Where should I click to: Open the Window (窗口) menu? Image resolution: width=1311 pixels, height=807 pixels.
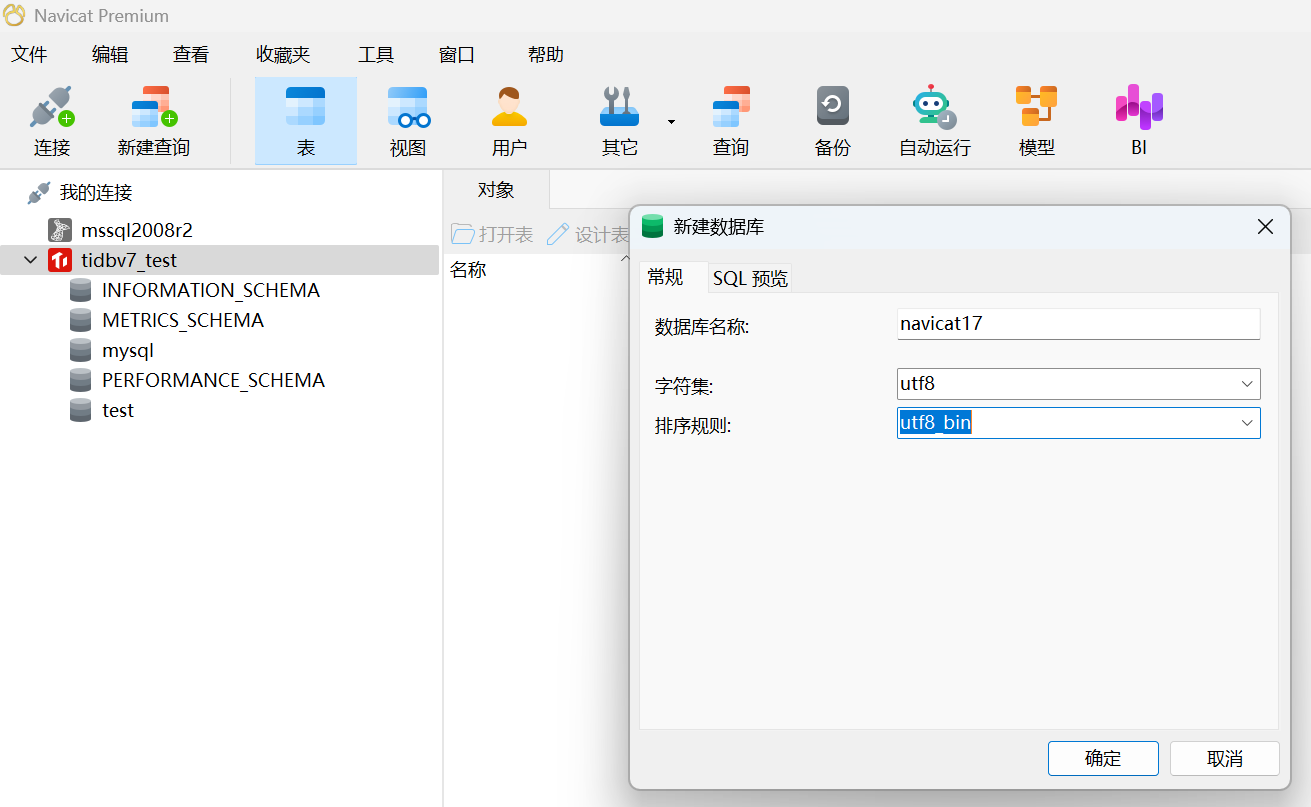coord(457,55)
